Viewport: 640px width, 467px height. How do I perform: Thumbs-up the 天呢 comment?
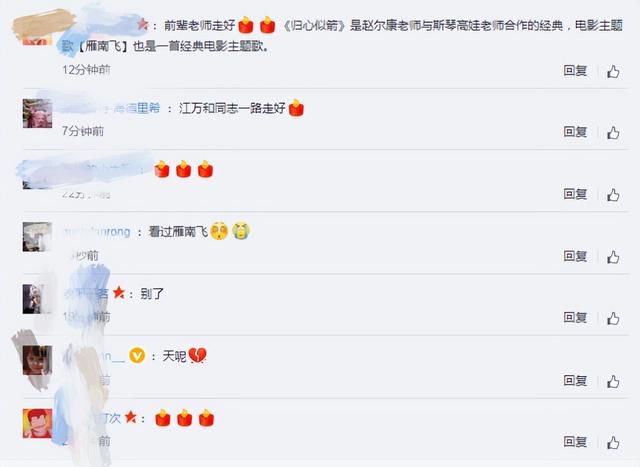pos(613,381)
